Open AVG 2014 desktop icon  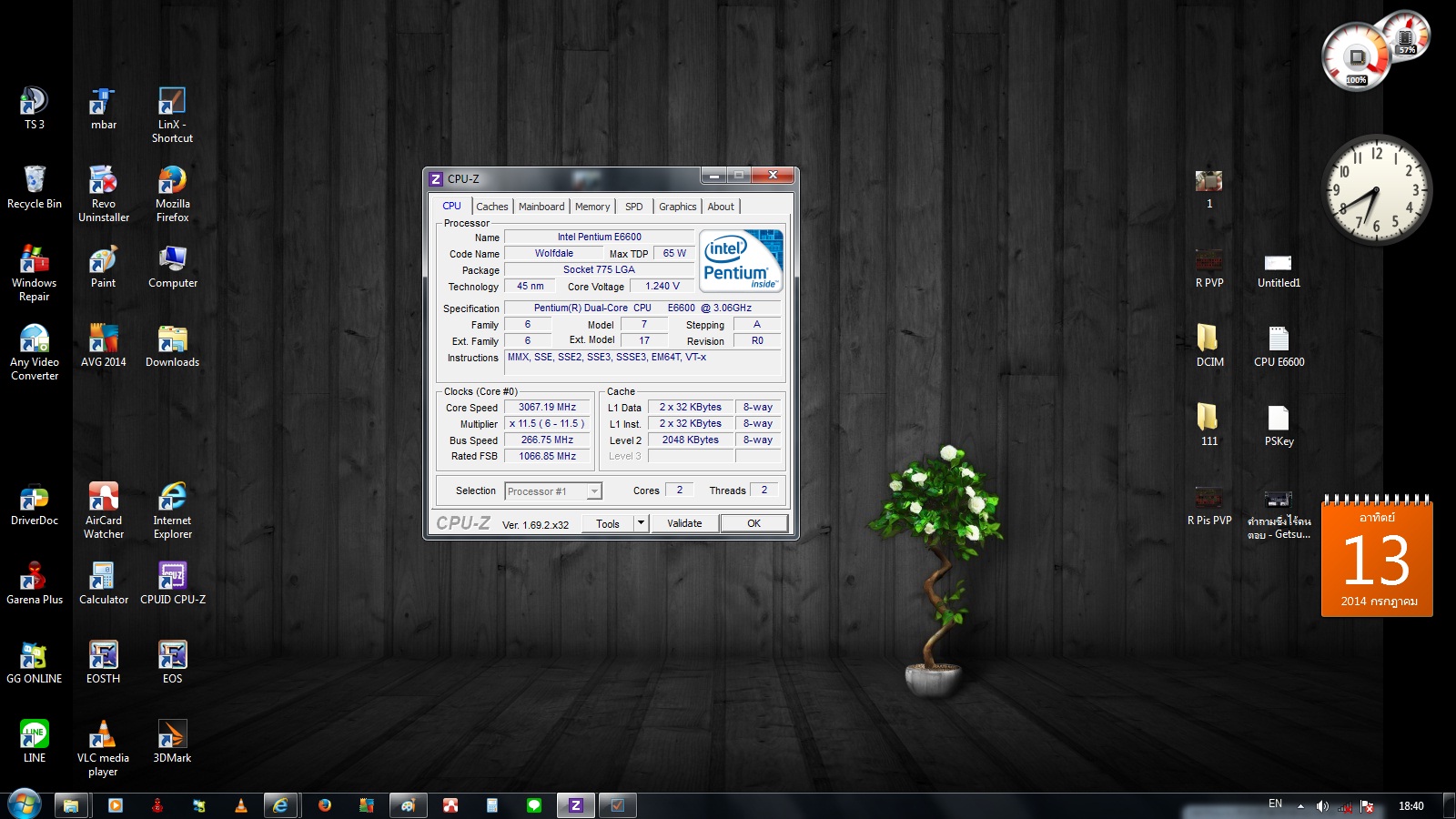point(104,345)
